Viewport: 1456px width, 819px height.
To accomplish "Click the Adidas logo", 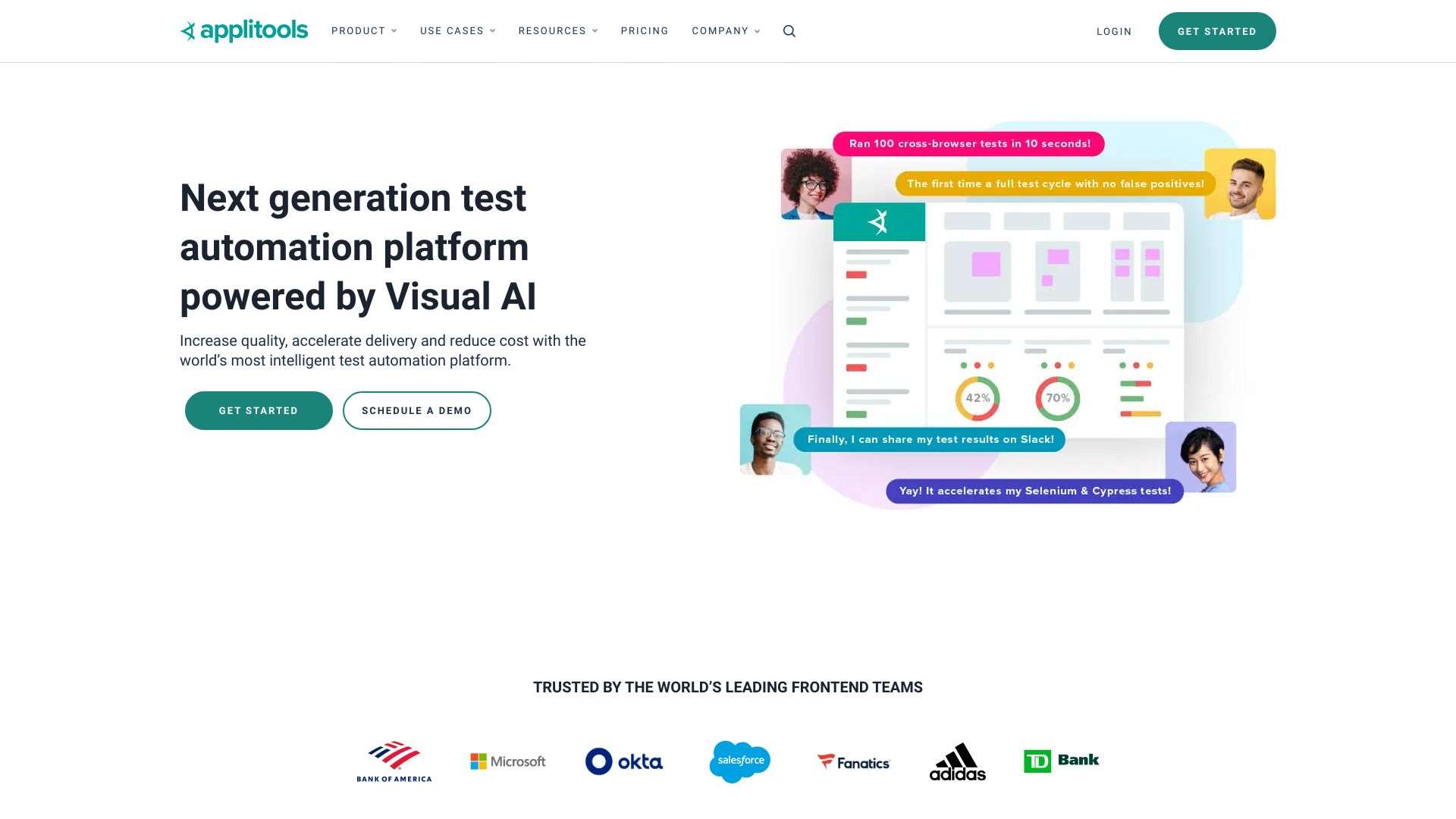I will pyautogui.click(x=958, y=761).
